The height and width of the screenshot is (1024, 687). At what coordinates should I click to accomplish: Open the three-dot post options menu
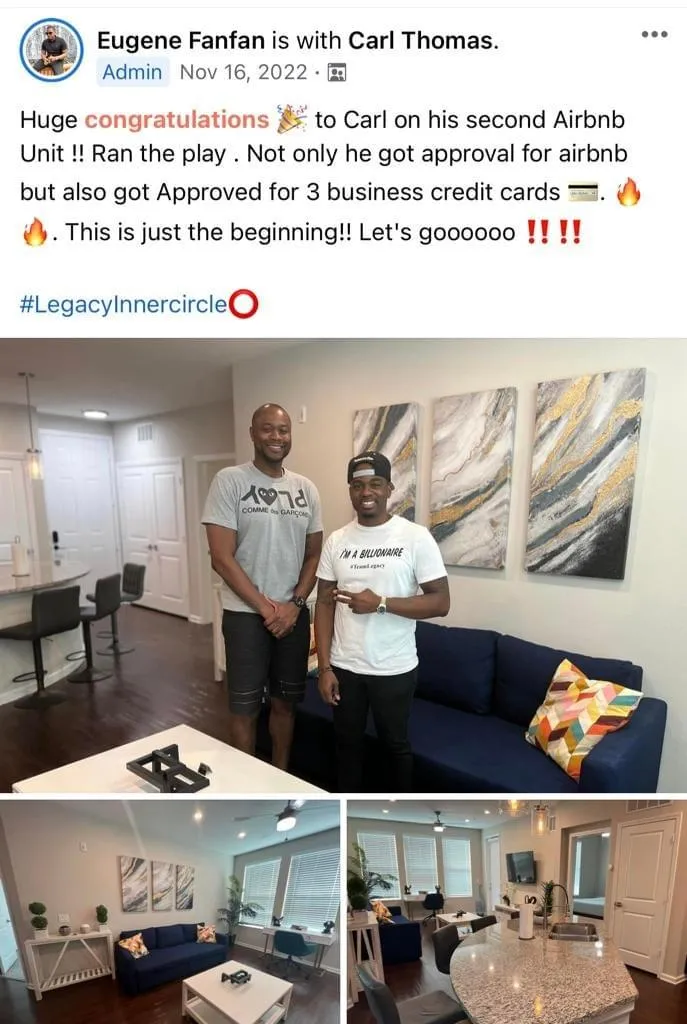pos(654,34)
